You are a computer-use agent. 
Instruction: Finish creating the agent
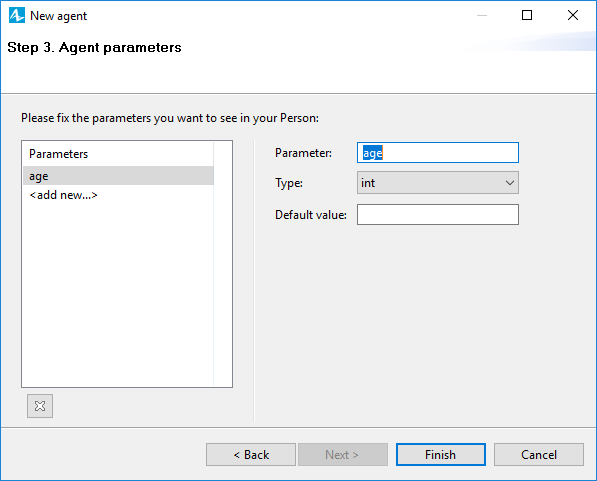pos(441,454)
